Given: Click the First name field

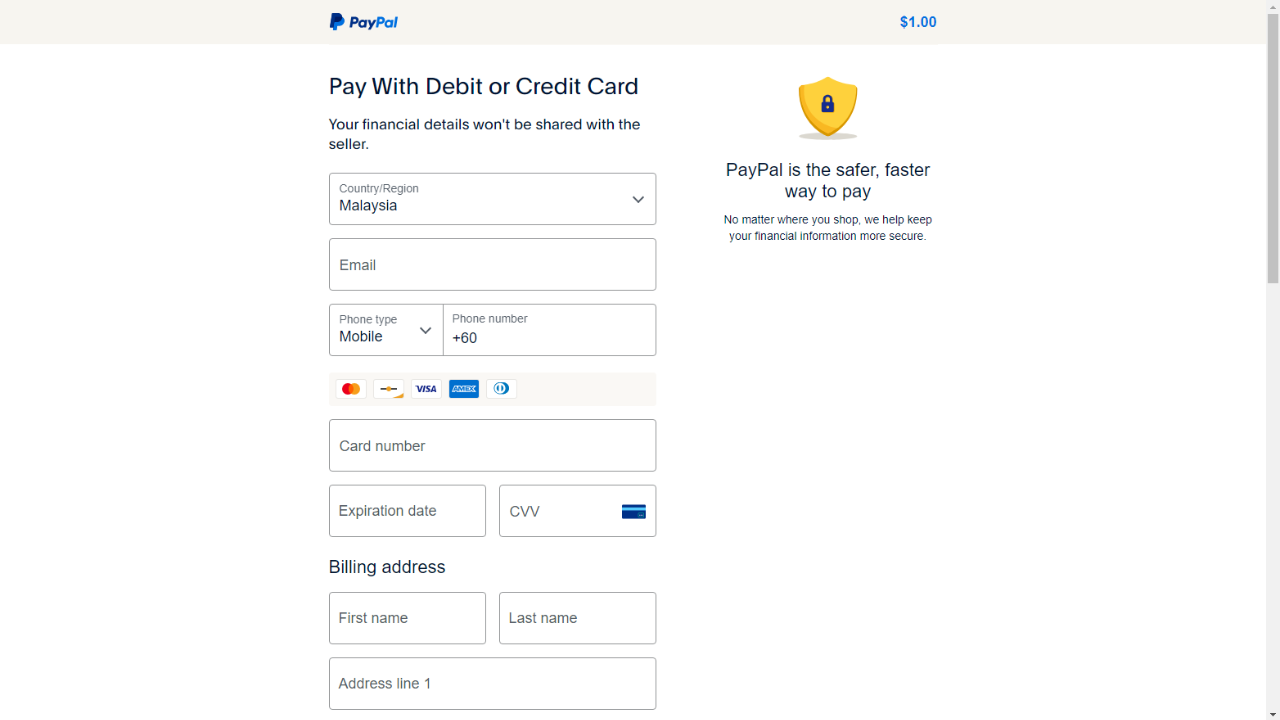Looking at the screenshot, I should click(407, 618).
